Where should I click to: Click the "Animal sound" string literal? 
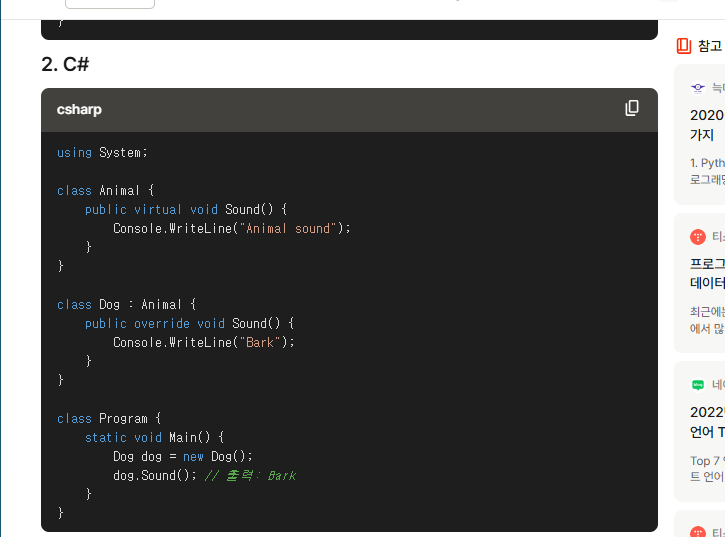click(x=288, y=228)
